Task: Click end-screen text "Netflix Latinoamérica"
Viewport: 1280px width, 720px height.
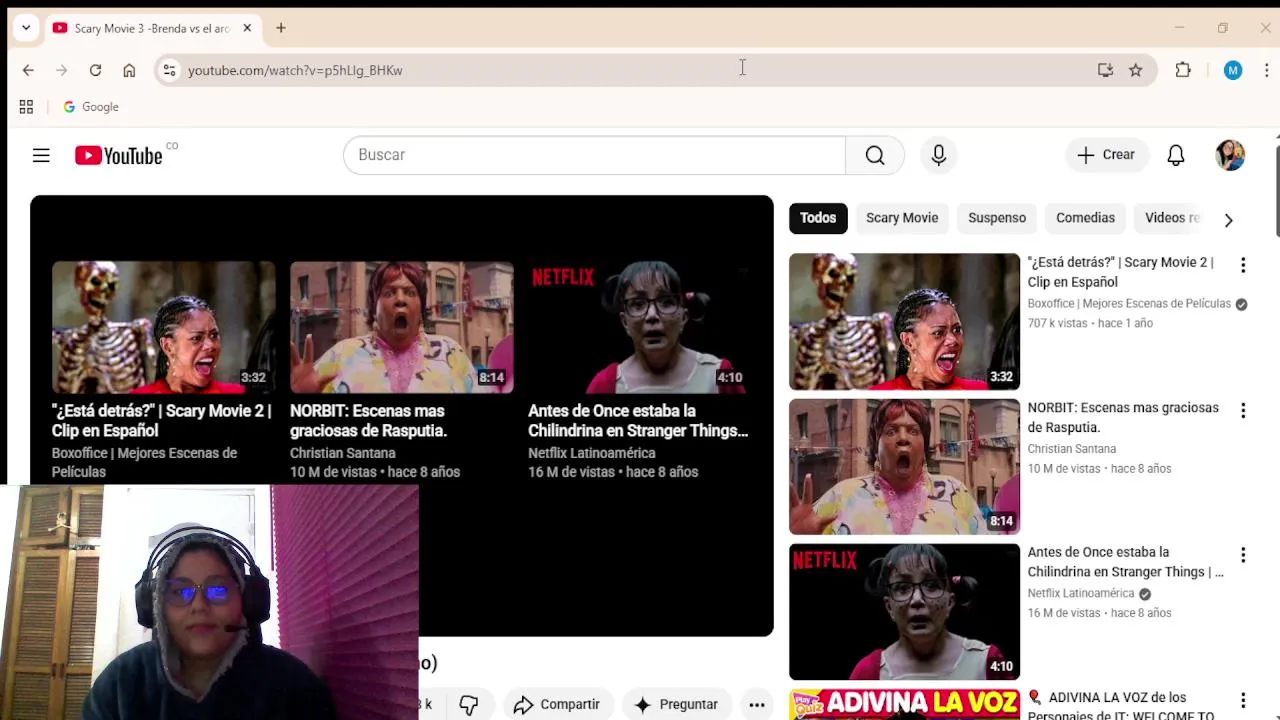Action: tap(592, 453)
